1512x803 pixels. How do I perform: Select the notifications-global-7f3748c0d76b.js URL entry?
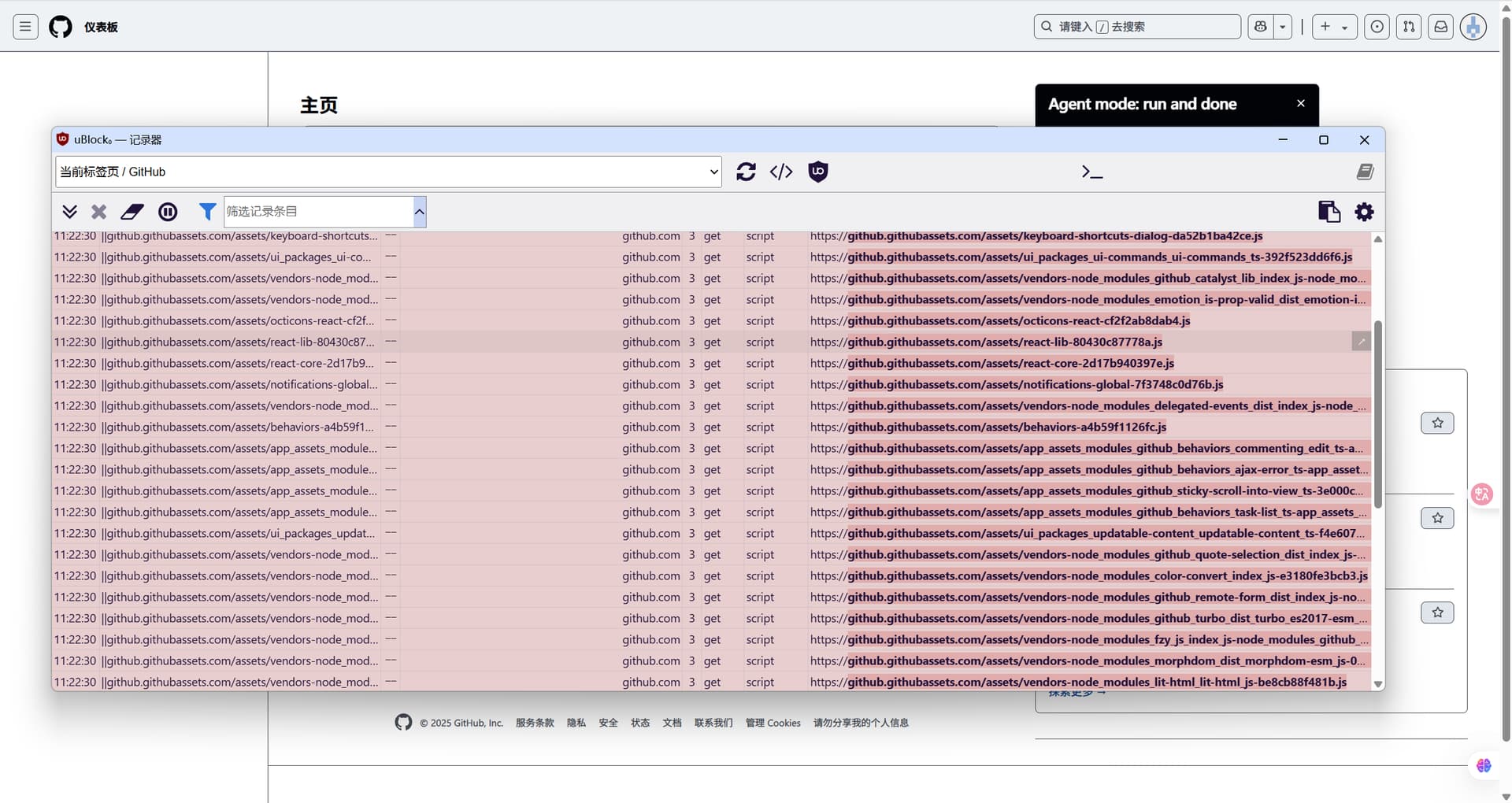point(1017,384)
